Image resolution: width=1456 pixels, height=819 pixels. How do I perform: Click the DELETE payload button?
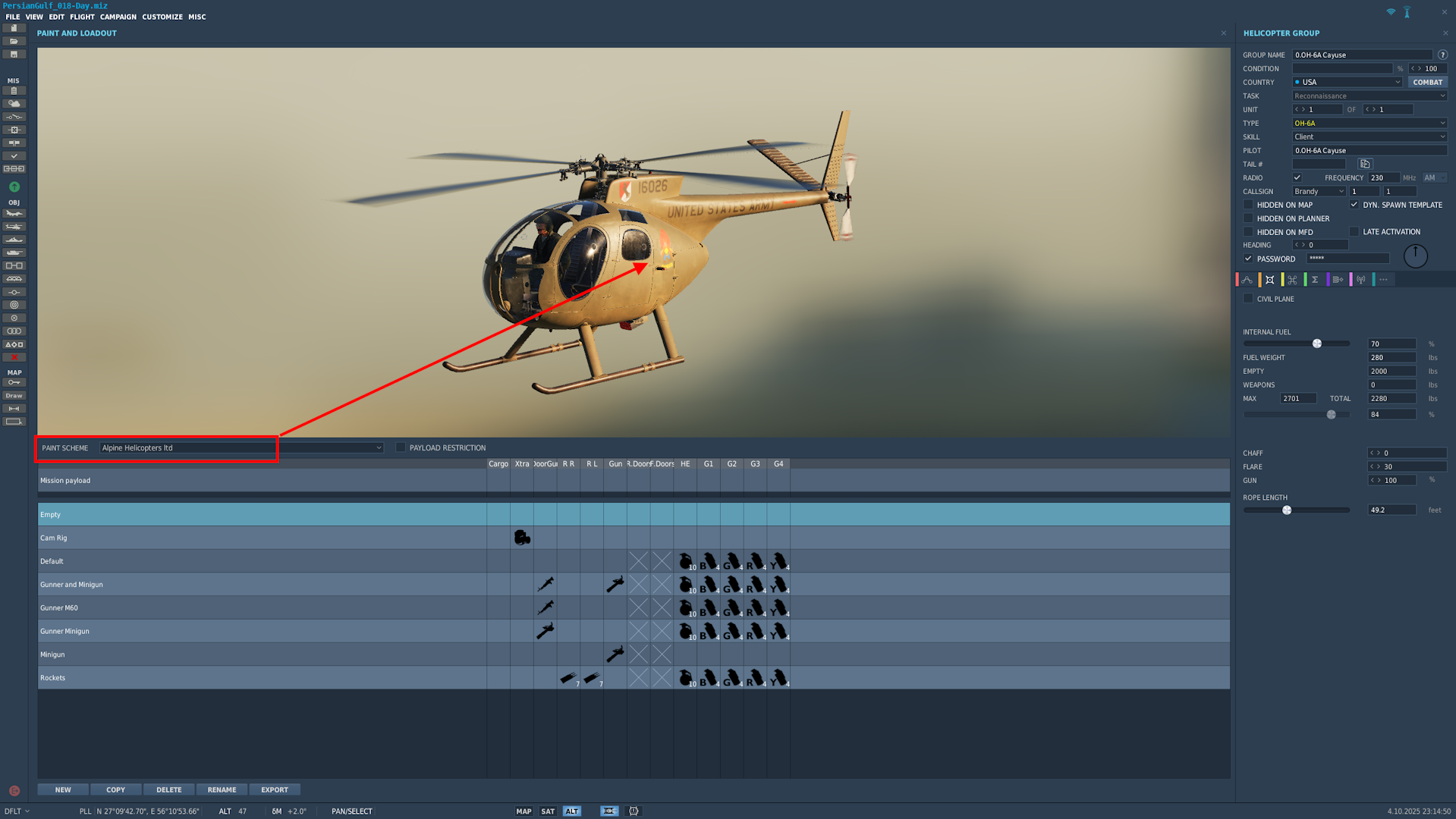(x=169, y=789)
